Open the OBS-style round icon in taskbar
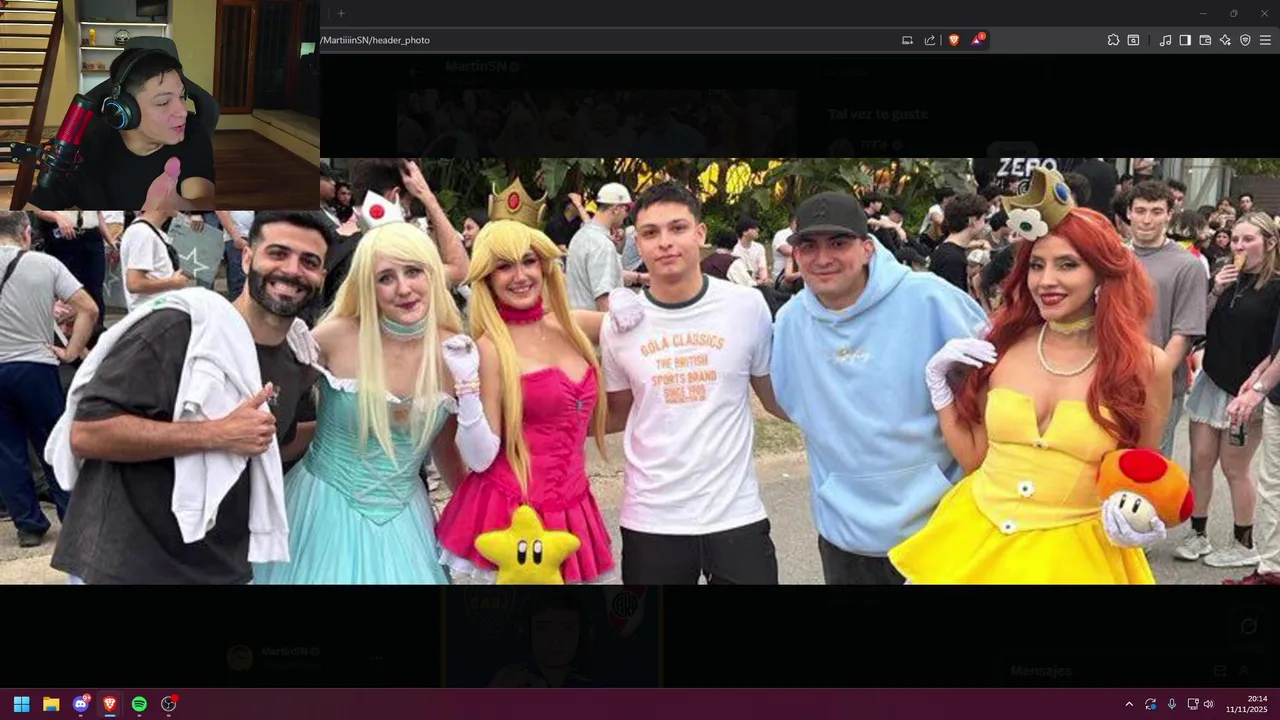Viewport: 1280px width, 720px height. click(169, 704)
